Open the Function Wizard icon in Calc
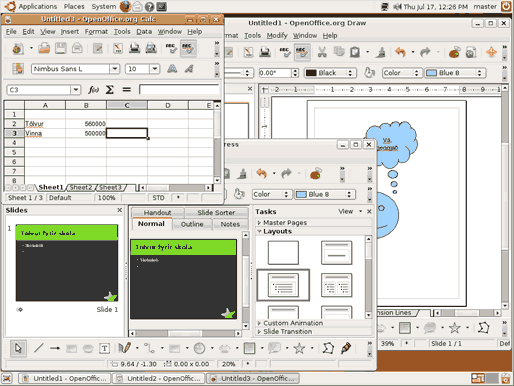This screenshot has width=514, height=386. pos(93,90)
